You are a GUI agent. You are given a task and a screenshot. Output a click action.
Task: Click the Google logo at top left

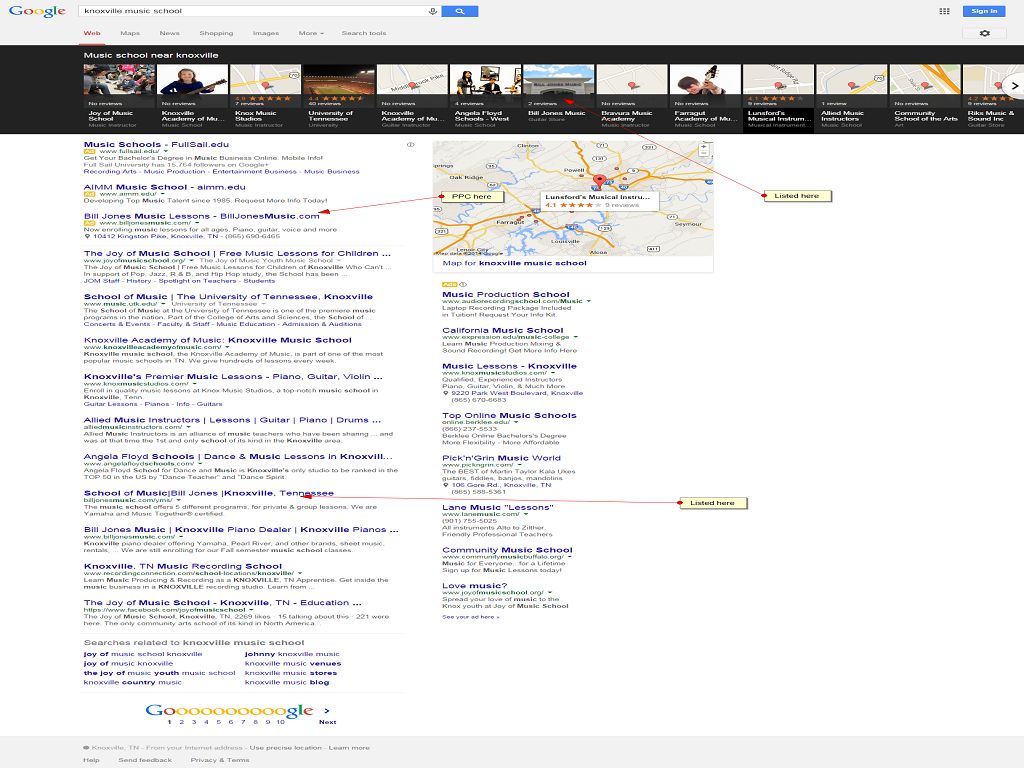click(37, 11)
